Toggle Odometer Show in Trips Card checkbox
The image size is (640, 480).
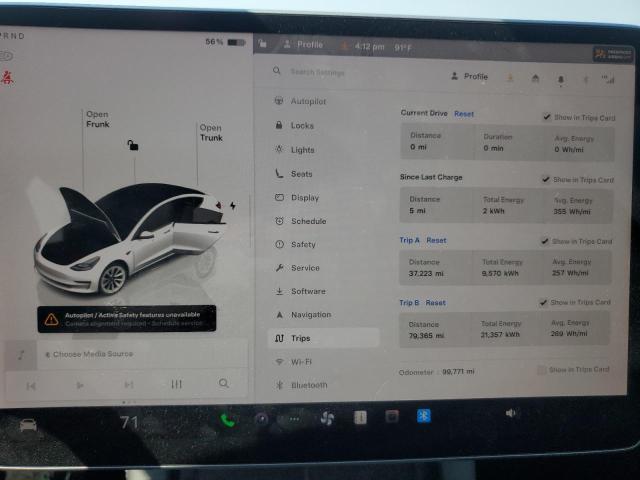pyautogui.click(x=542, y=370)
